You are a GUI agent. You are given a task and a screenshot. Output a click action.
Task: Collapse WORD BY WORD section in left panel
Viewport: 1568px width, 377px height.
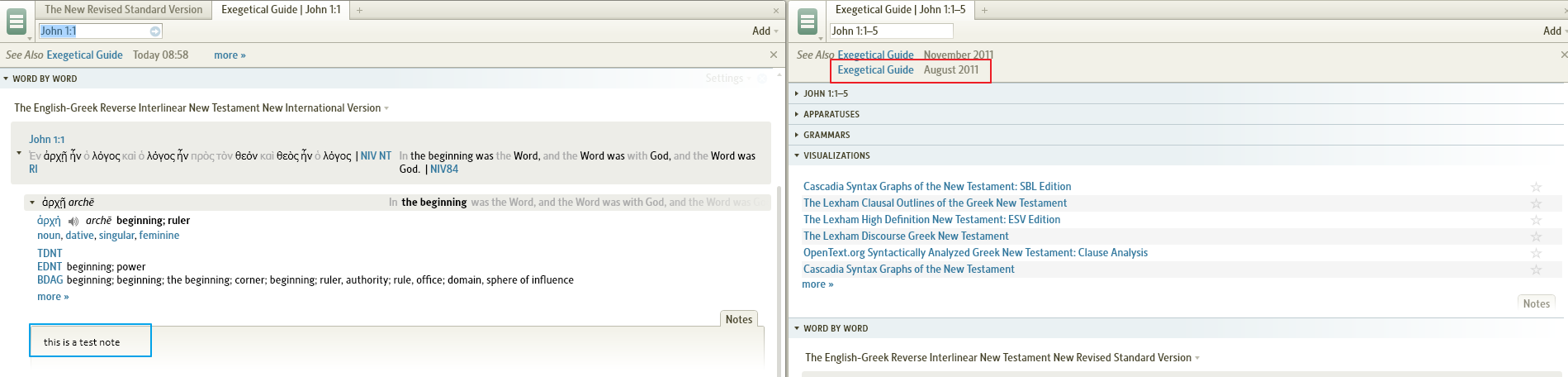pyautogui.click(x=7, y=79)
